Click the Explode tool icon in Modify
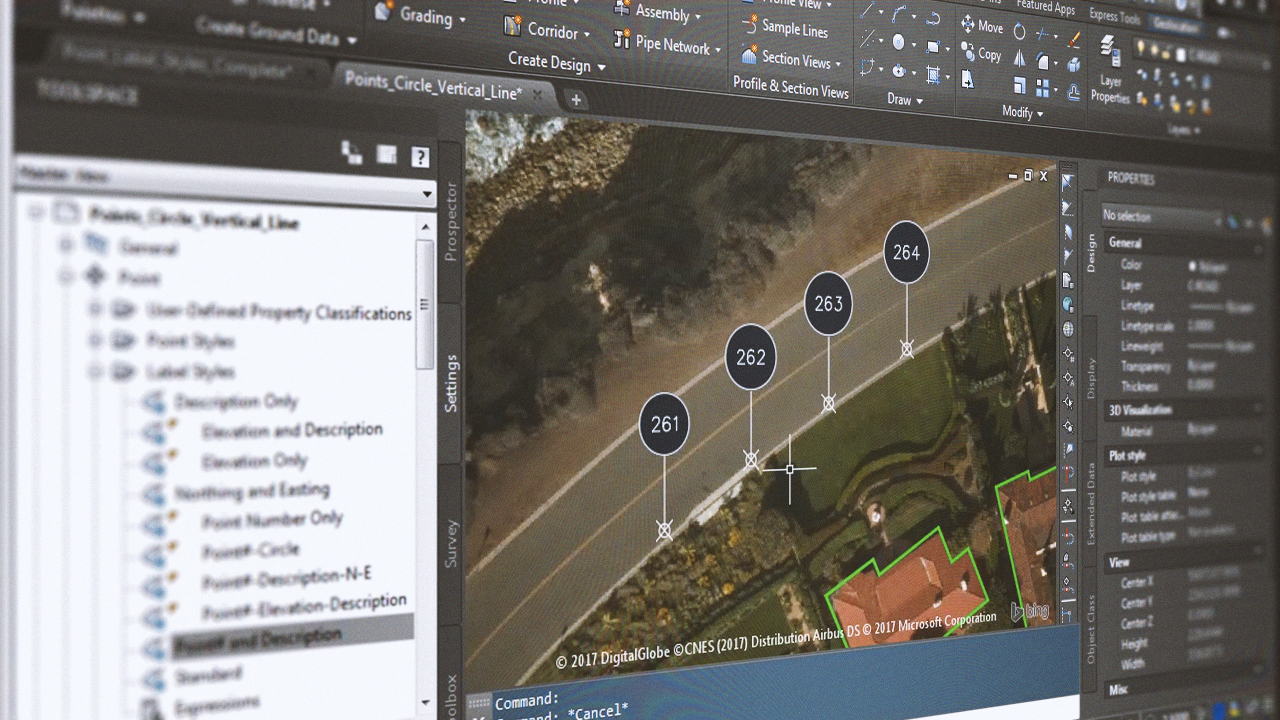 (x=1074, y=66)
